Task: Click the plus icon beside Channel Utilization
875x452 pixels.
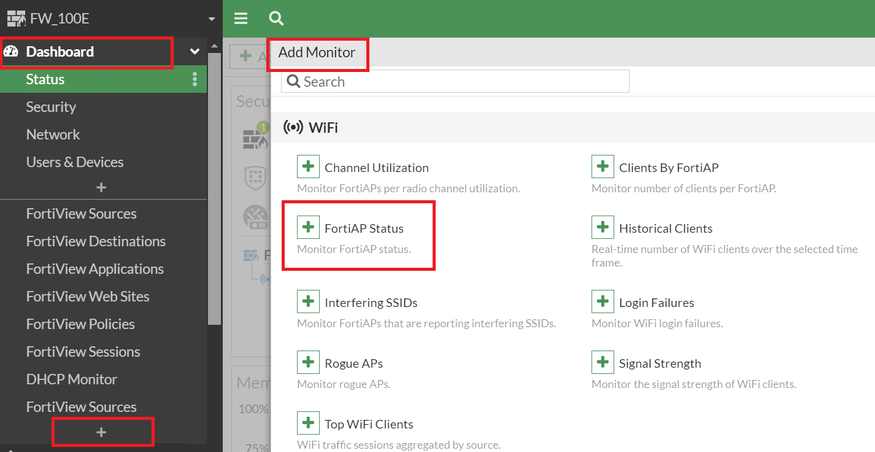Action: pyautogui.click(x=308, y=167)
